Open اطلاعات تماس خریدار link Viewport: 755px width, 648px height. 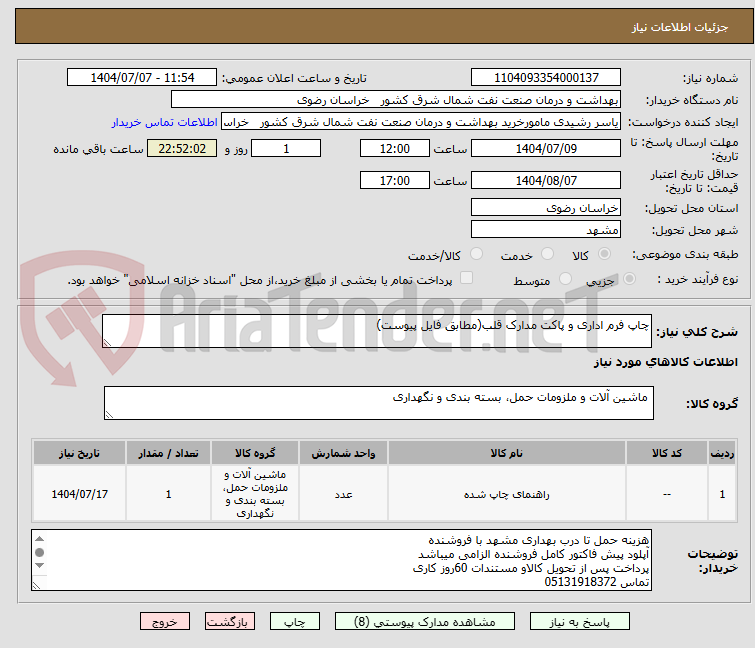click(x=165, y=122)
